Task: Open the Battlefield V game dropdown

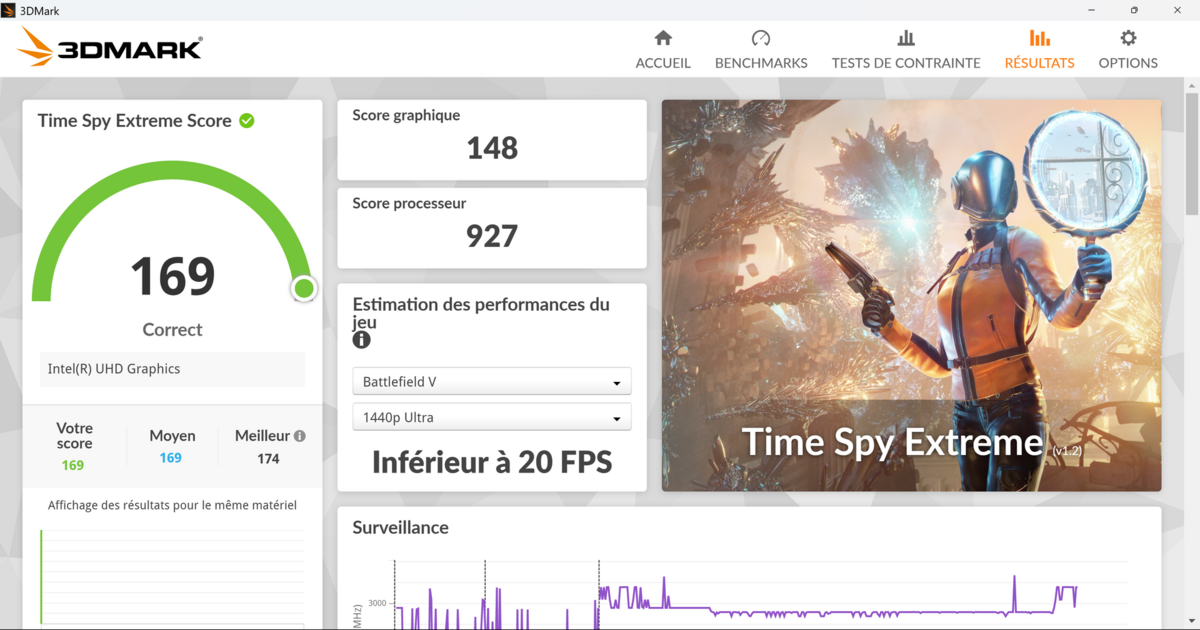Action: pyautogui.click(x=492, y=382)
